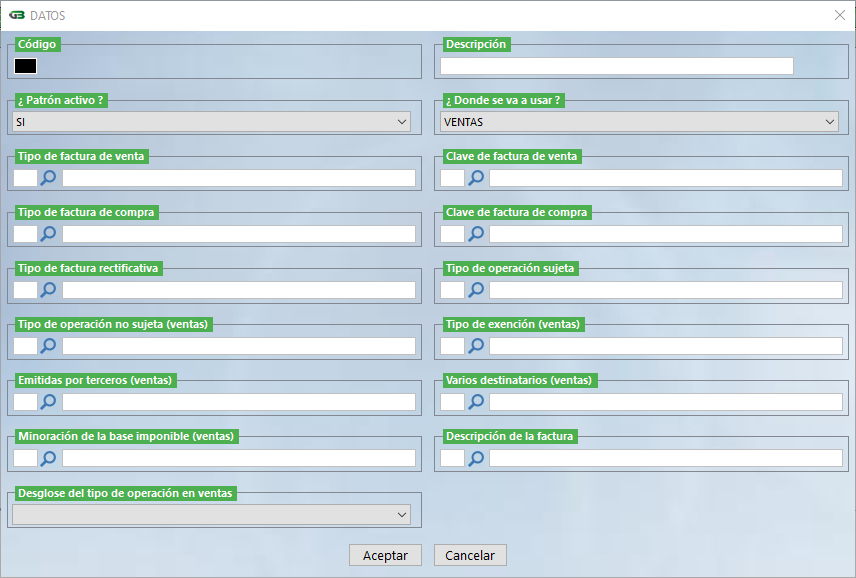856x578 pixels.
Task: Focus the black Código field
Action: click(x=26, y=66)
